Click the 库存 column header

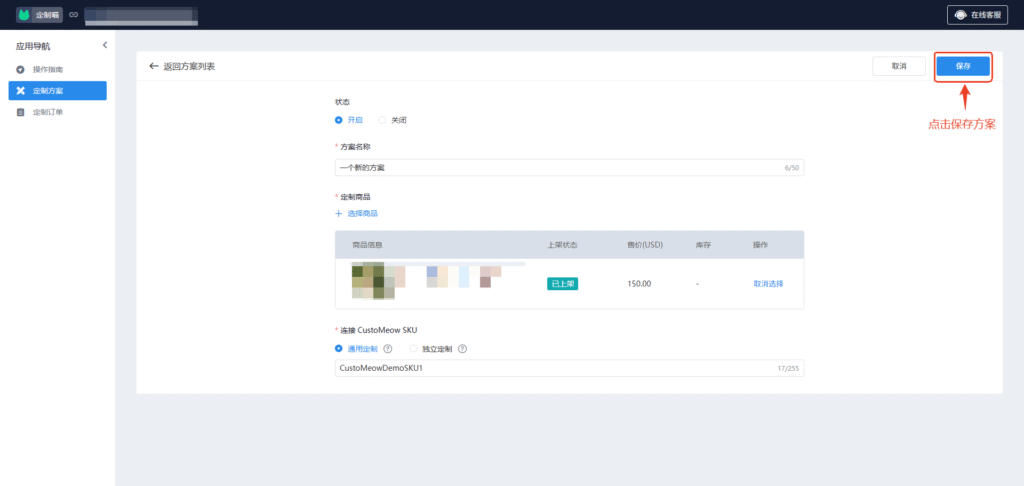[703, 245]
